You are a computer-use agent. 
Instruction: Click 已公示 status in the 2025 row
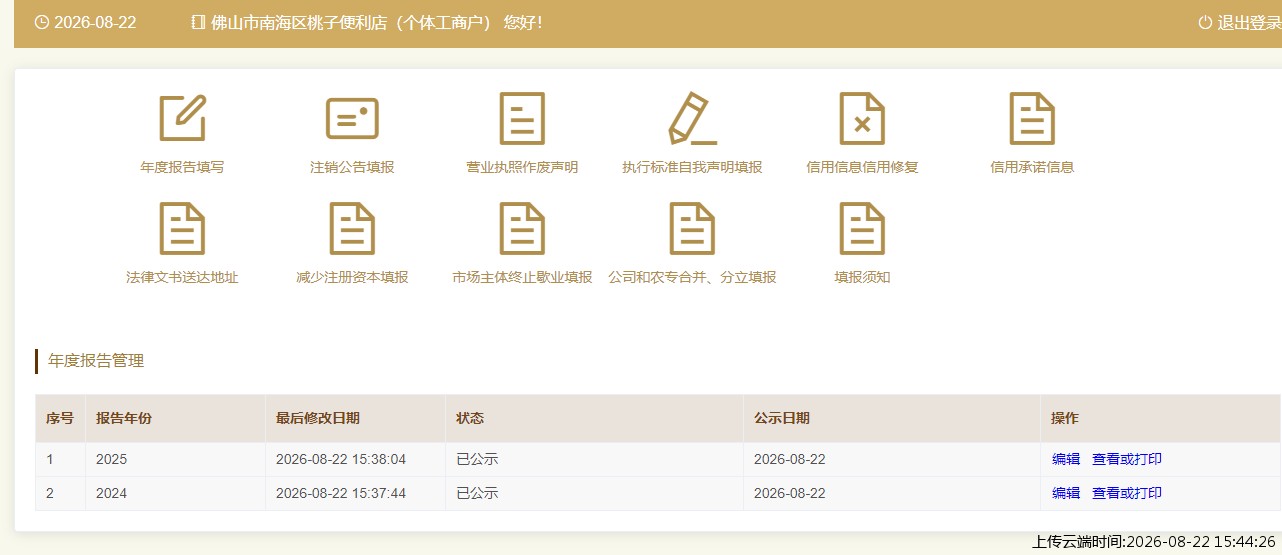coord(477,460)
